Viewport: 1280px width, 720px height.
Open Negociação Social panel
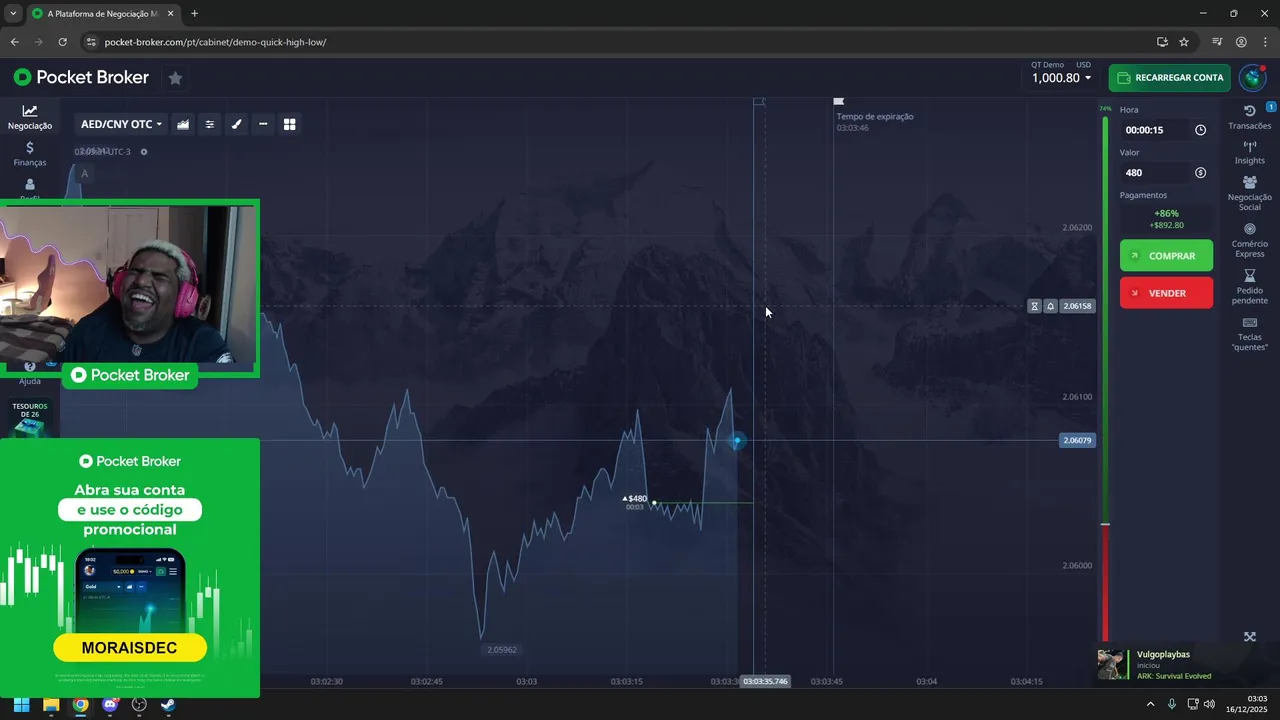click(1250, 193)
